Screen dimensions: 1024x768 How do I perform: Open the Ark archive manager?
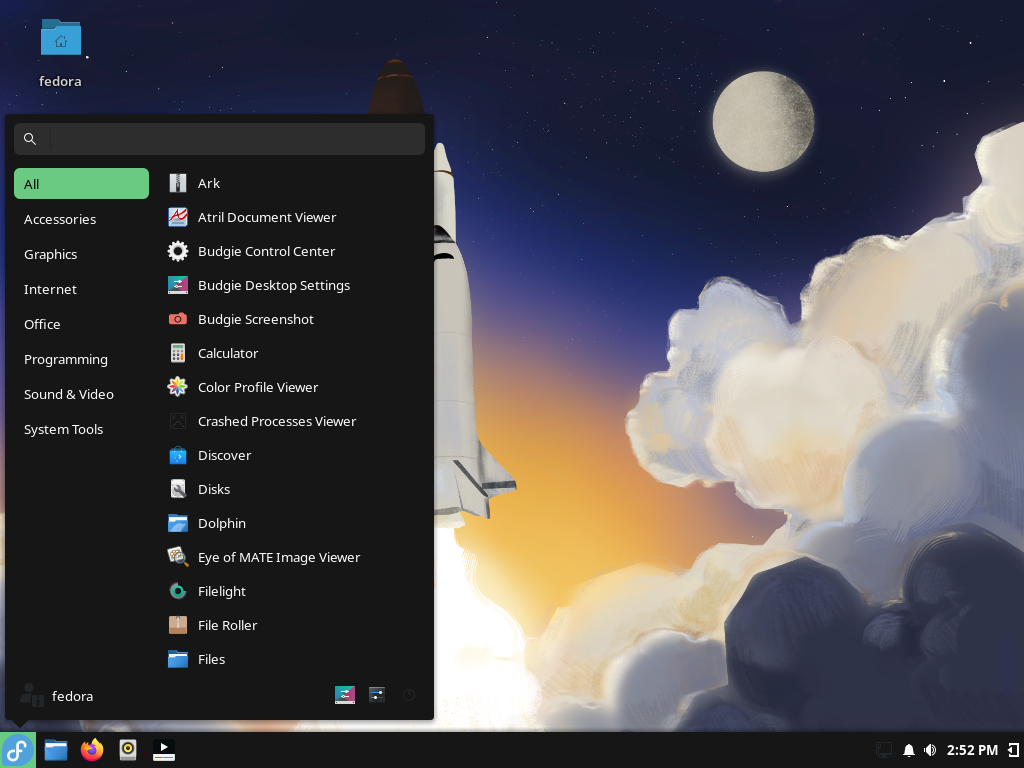pyautogui.click(x=209, y=183)
